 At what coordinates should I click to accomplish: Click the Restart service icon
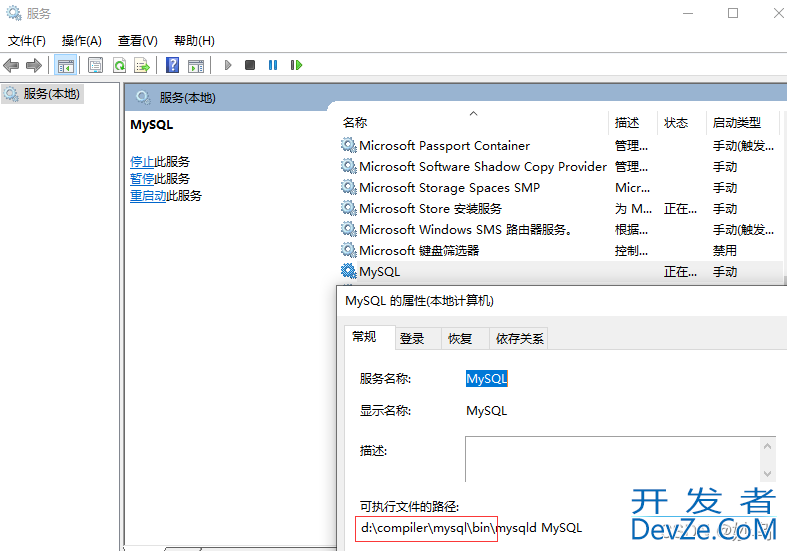[x=297, y=65]
